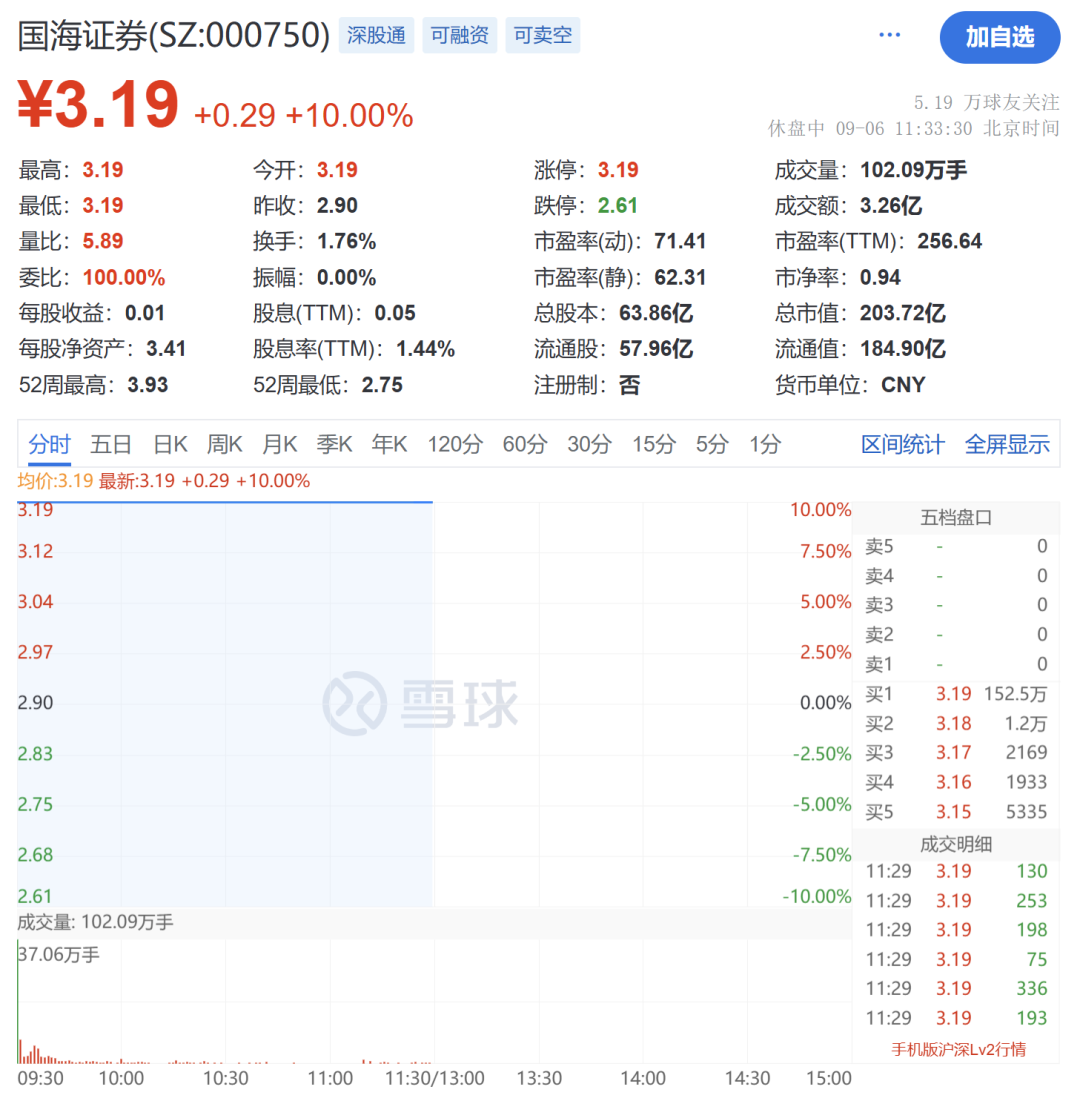
Task: Switch to the 日K chart tab
Action: point(170,445)
